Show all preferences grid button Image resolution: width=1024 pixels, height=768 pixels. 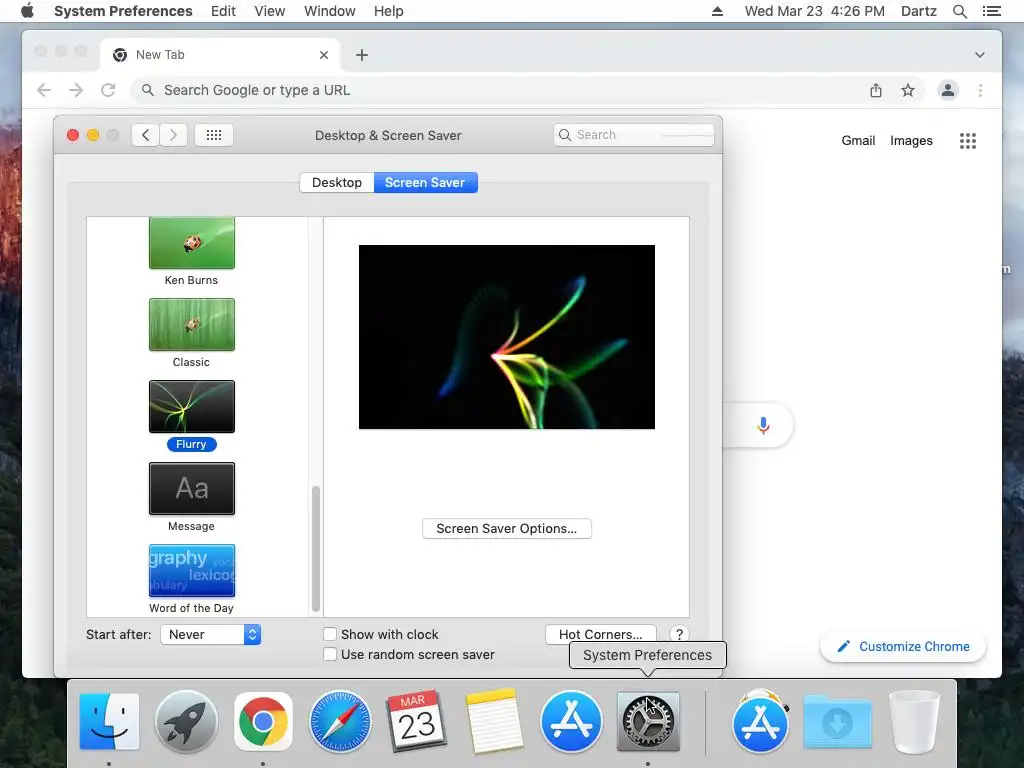pos(214,135)
